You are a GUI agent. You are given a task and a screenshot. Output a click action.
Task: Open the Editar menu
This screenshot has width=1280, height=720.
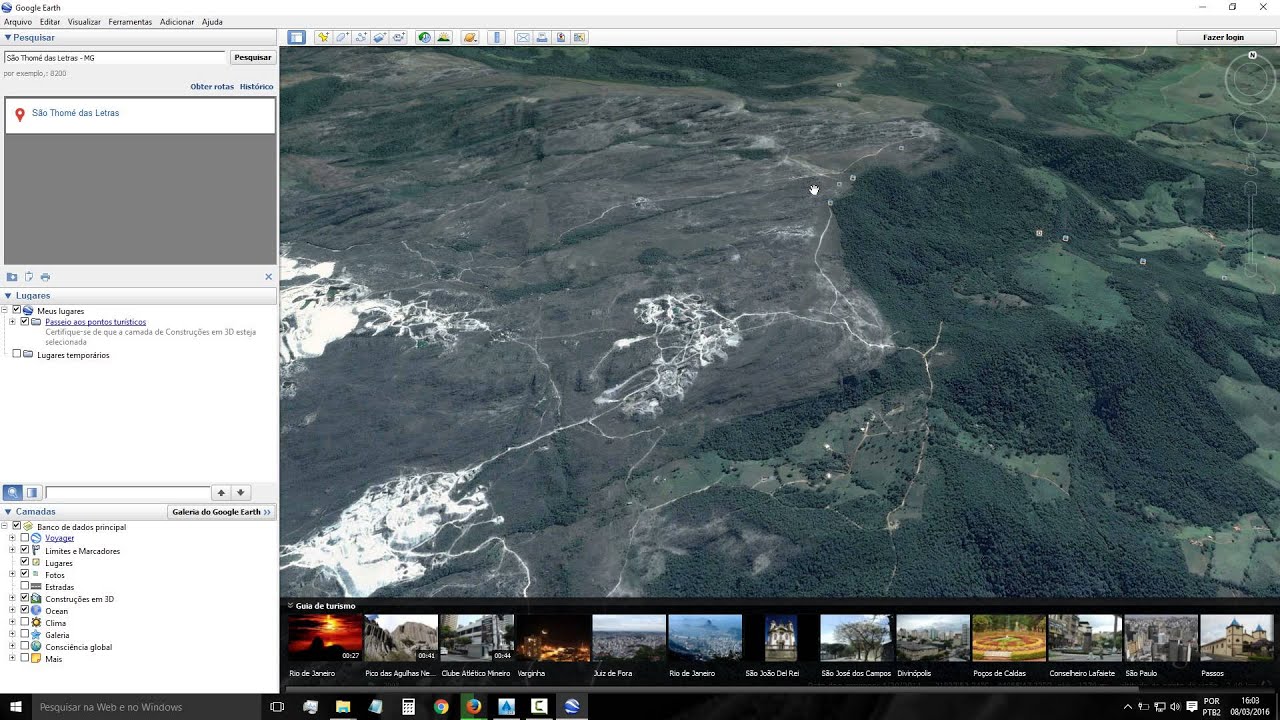[x=50, y=21]
